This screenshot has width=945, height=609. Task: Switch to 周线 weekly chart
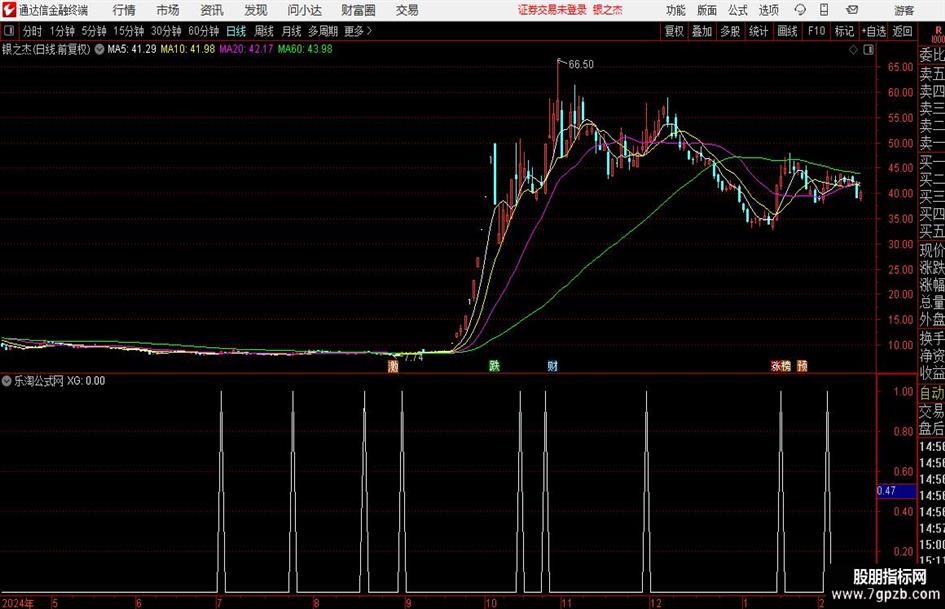[263, 31]
